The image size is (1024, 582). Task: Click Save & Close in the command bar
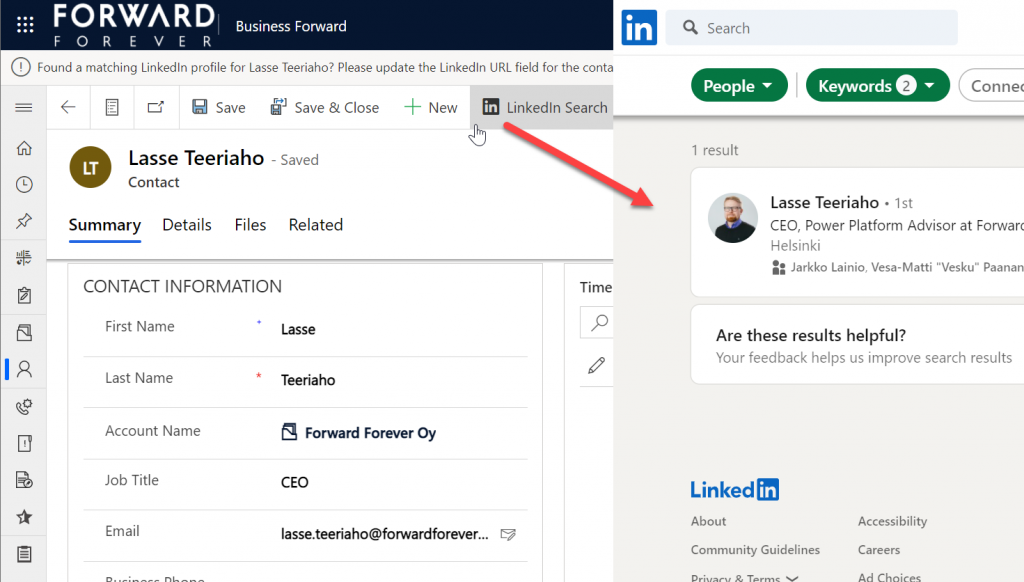click(x=325, y=107)
